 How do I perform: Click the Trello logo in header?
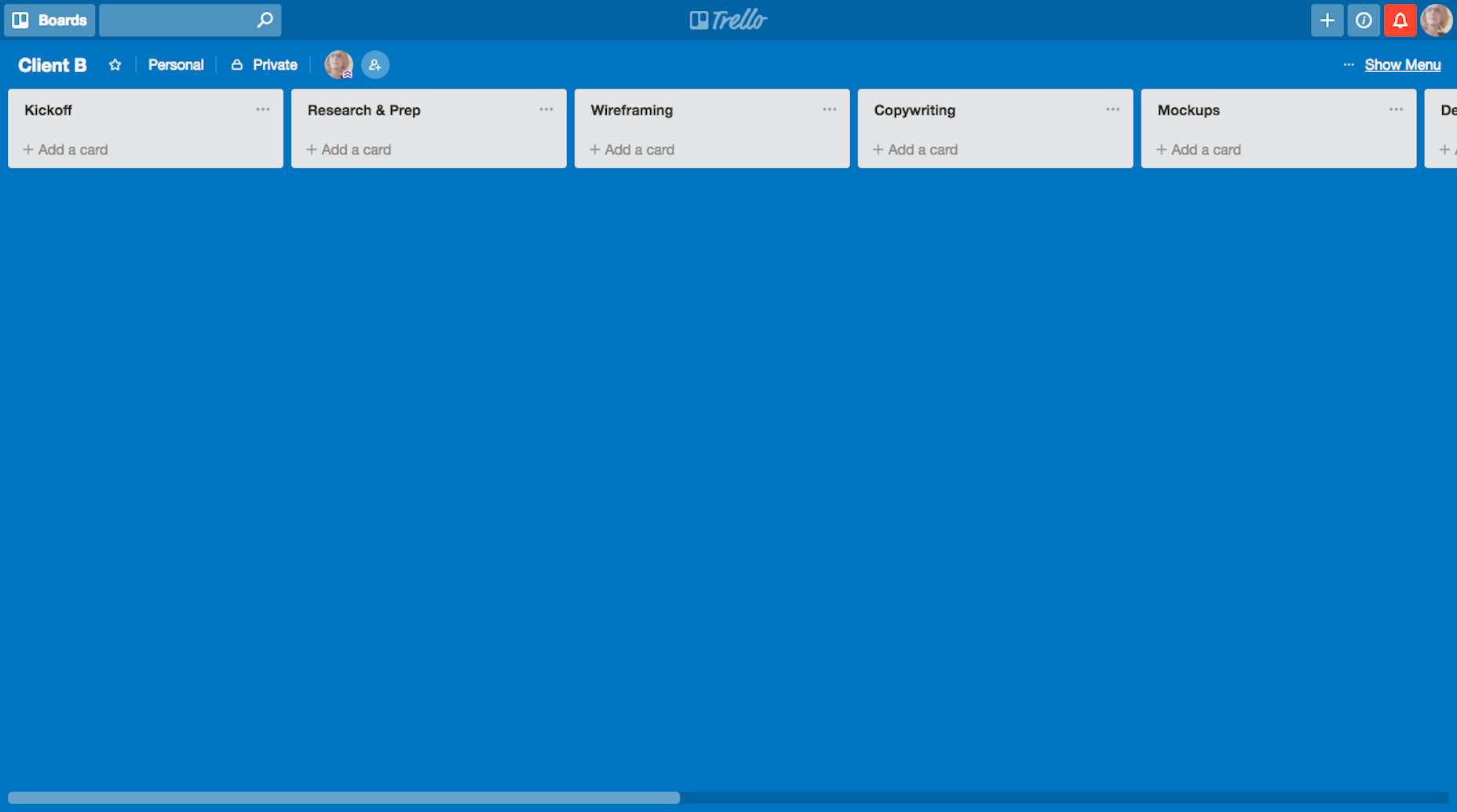tap(728, 20)
